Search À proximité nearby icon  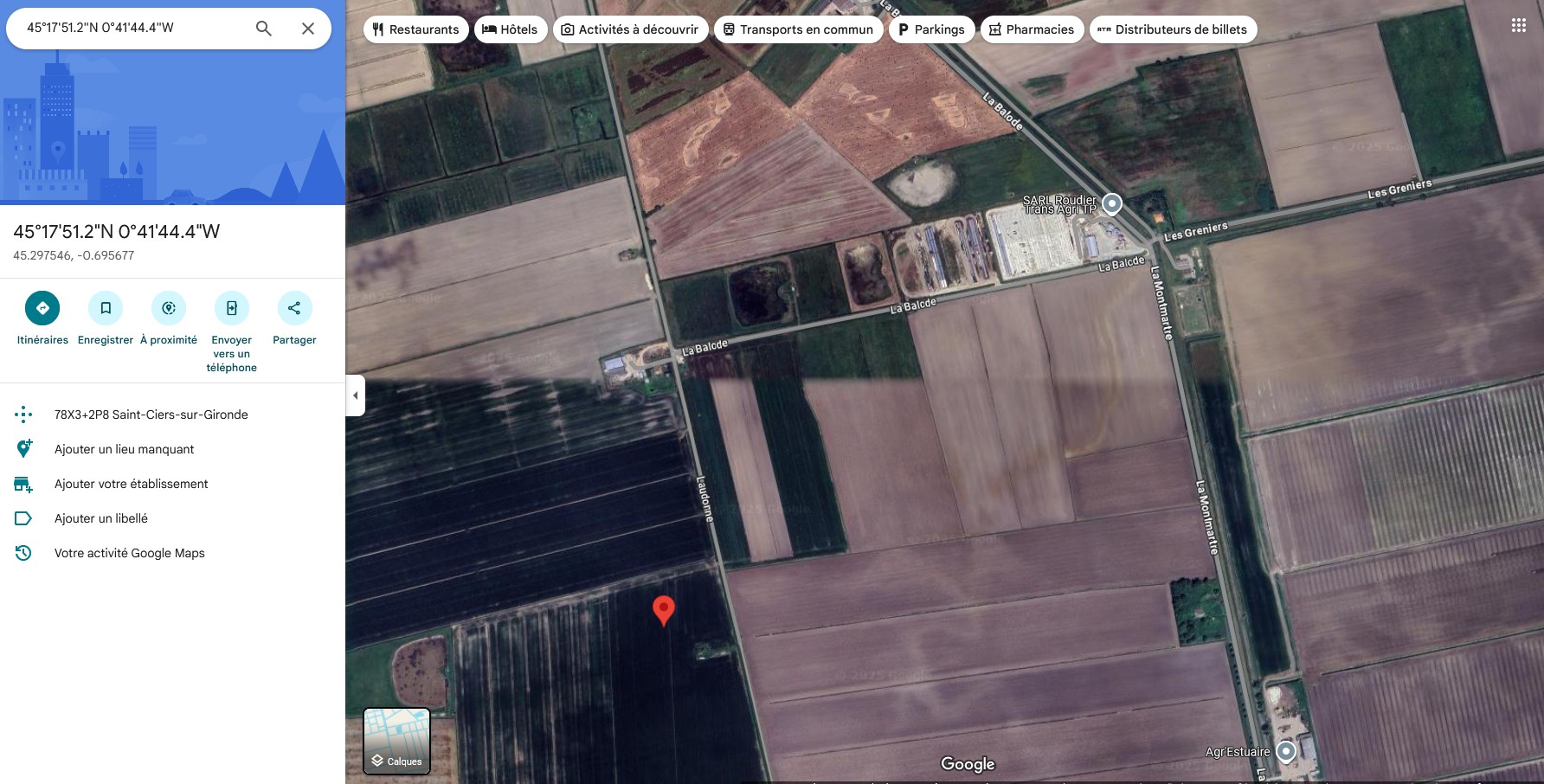click(169, 308)
